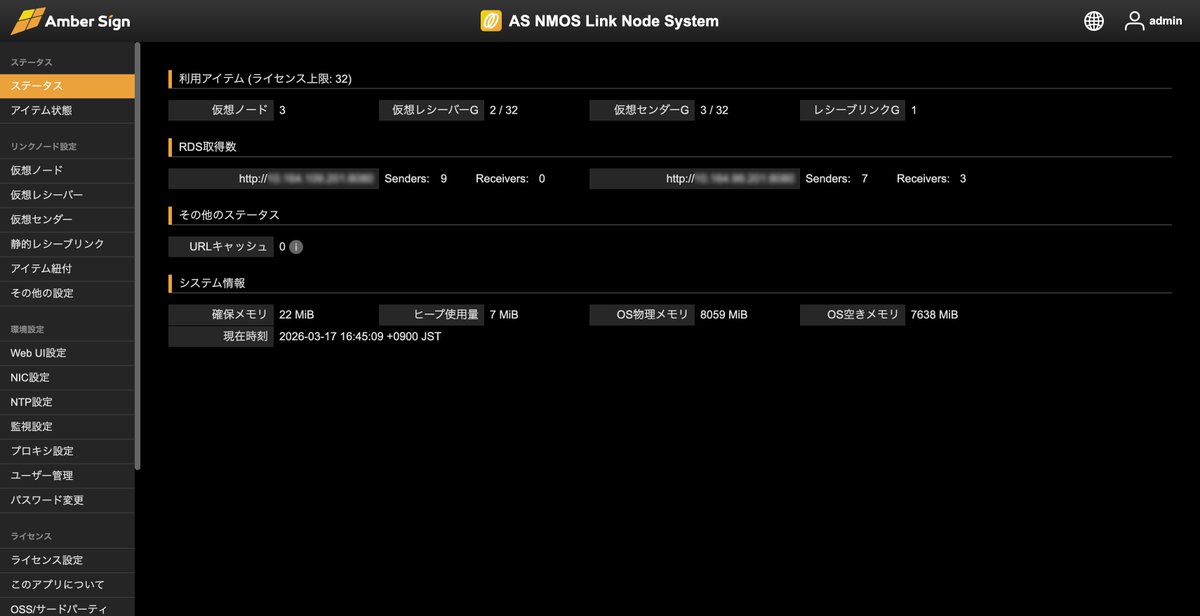Open その他の設定 page
This screenshot has height=616, width=1200.
(x=67, y=293)
